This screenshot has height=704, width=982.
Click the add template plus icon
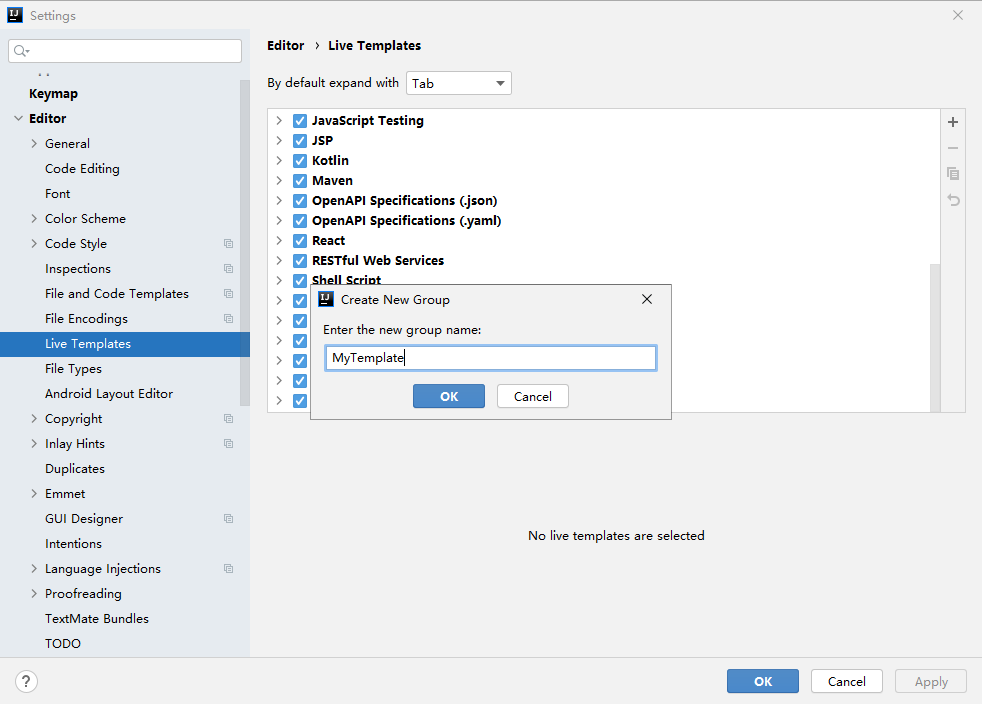click(953, 122)
